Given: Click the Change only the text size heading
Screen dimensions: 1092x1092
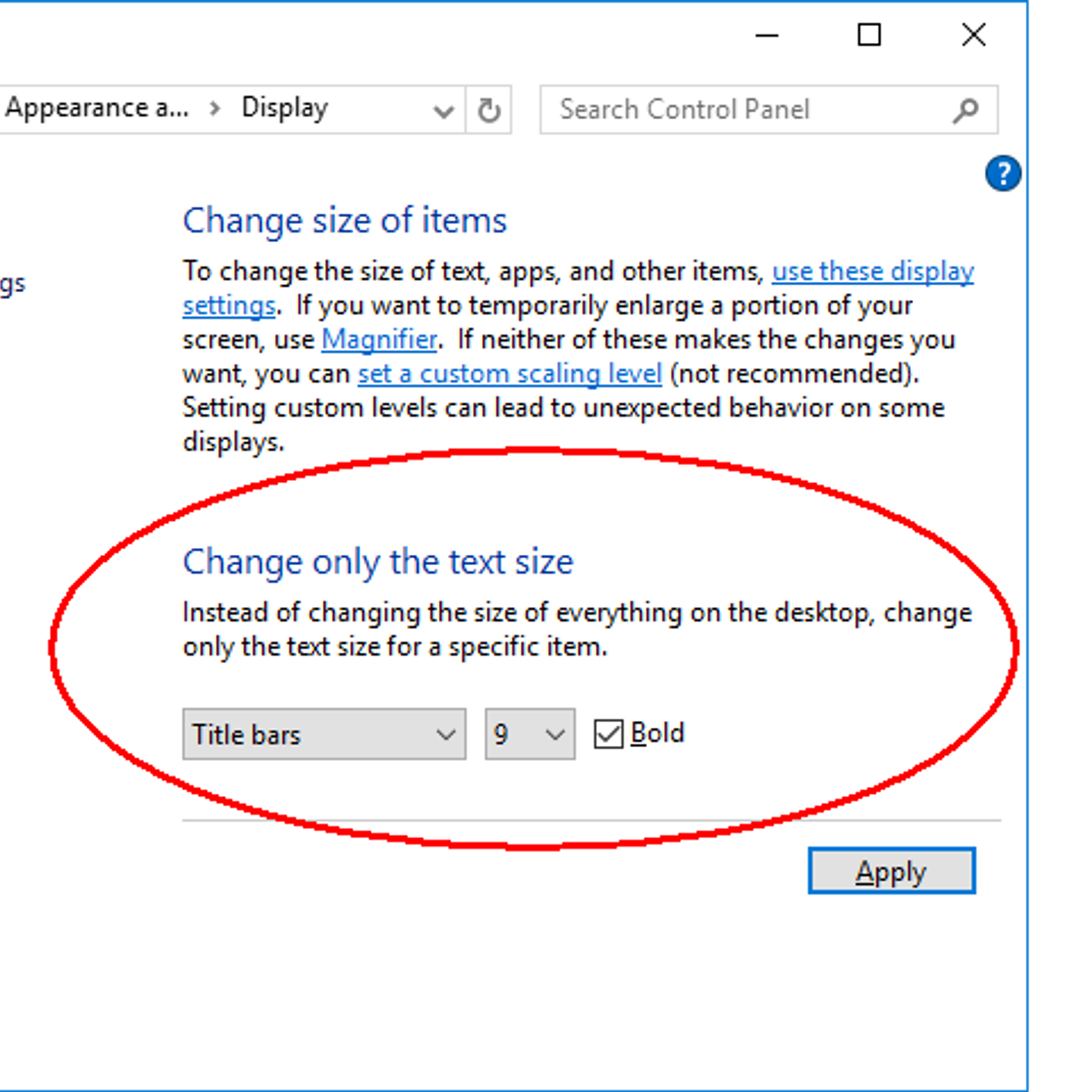Looking at the screenshot, I should pos(377,561).
